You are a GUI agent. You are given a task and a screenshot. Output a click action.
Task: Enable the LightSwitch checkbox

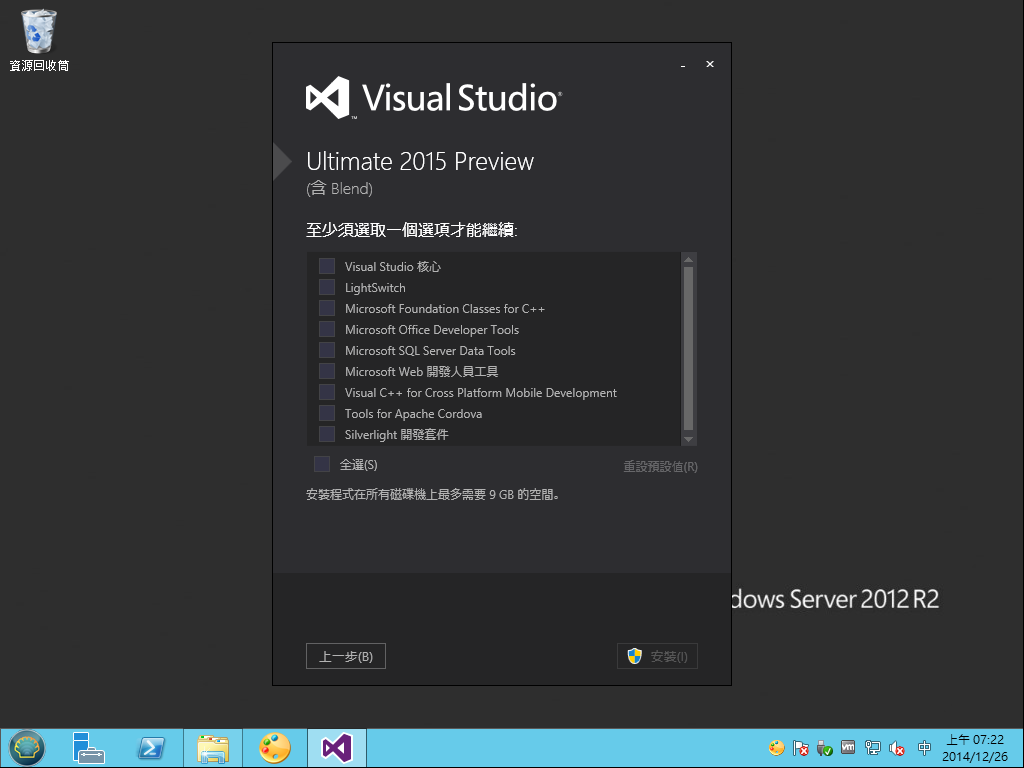pyautogui.click(x=327, y=287)
